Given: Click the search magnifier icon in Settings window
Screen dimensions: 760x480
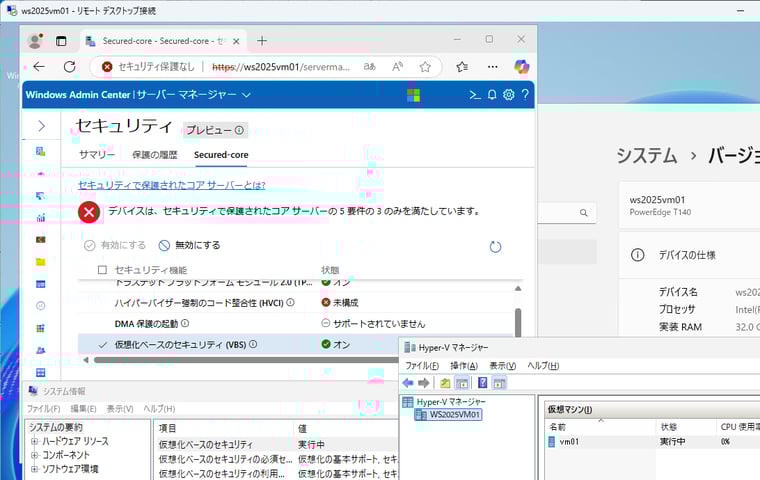Looking at the screenshot, I should [584, 213].
